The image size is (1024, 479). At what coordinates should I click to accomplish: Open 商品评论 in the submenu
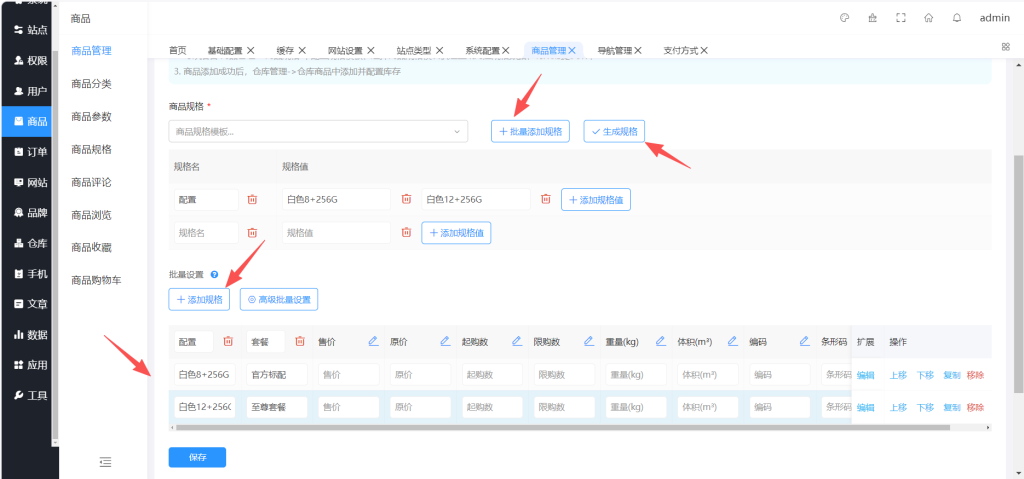(x=91, y=182)
